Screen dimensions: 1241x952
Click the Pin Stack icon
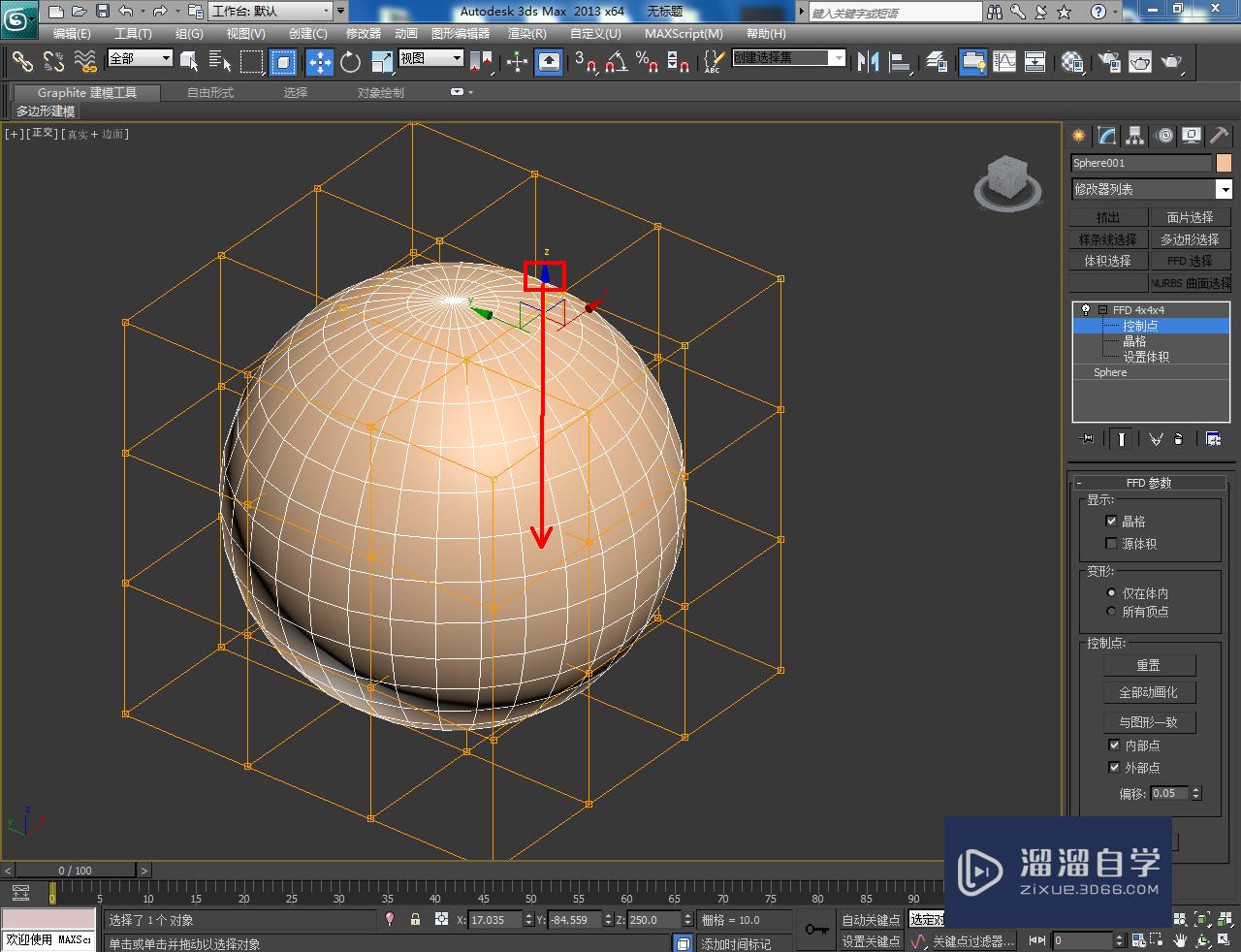tap(1087, 439)
